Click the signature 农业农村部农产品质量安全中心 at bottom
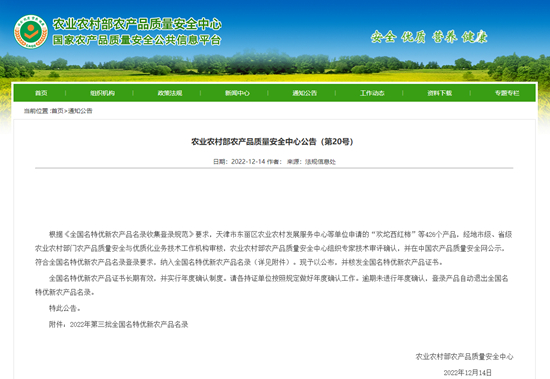Screen dimensions: 550x379 click(x=464, y=357)
